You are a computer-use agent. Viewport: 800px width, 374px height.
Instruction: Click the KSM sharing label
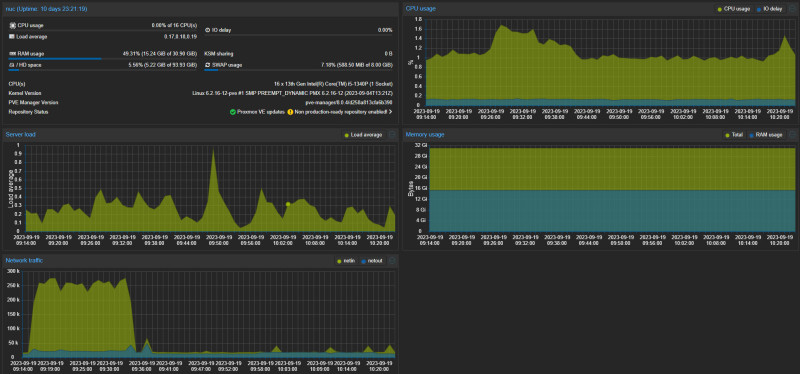point(219,54)
